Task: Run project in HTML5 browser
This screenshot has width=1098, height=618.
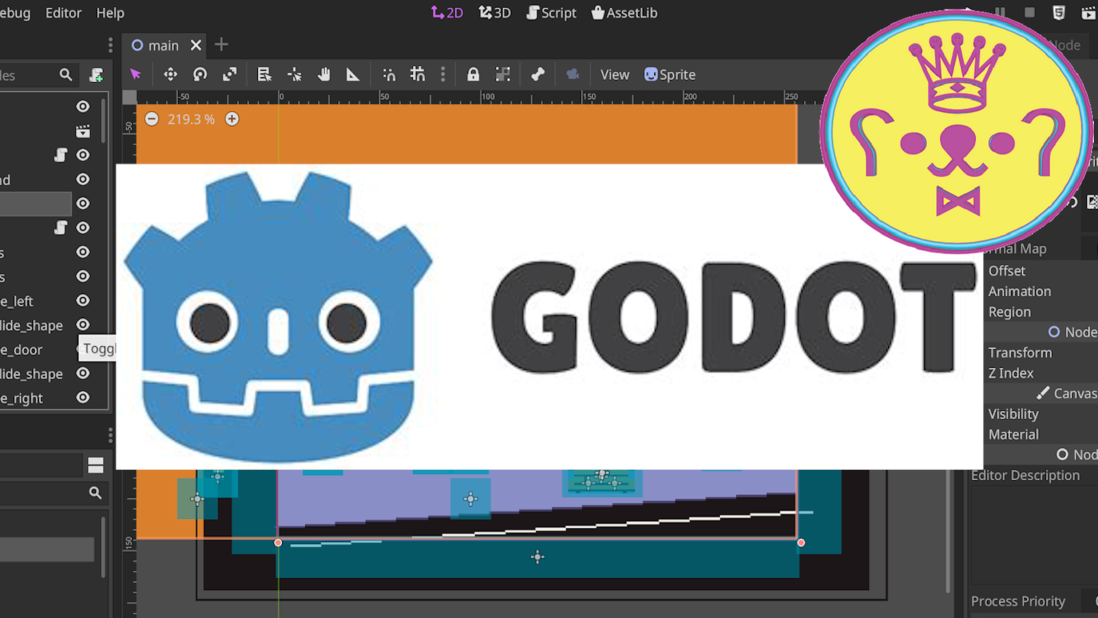Action: (x=1059, y=12)
